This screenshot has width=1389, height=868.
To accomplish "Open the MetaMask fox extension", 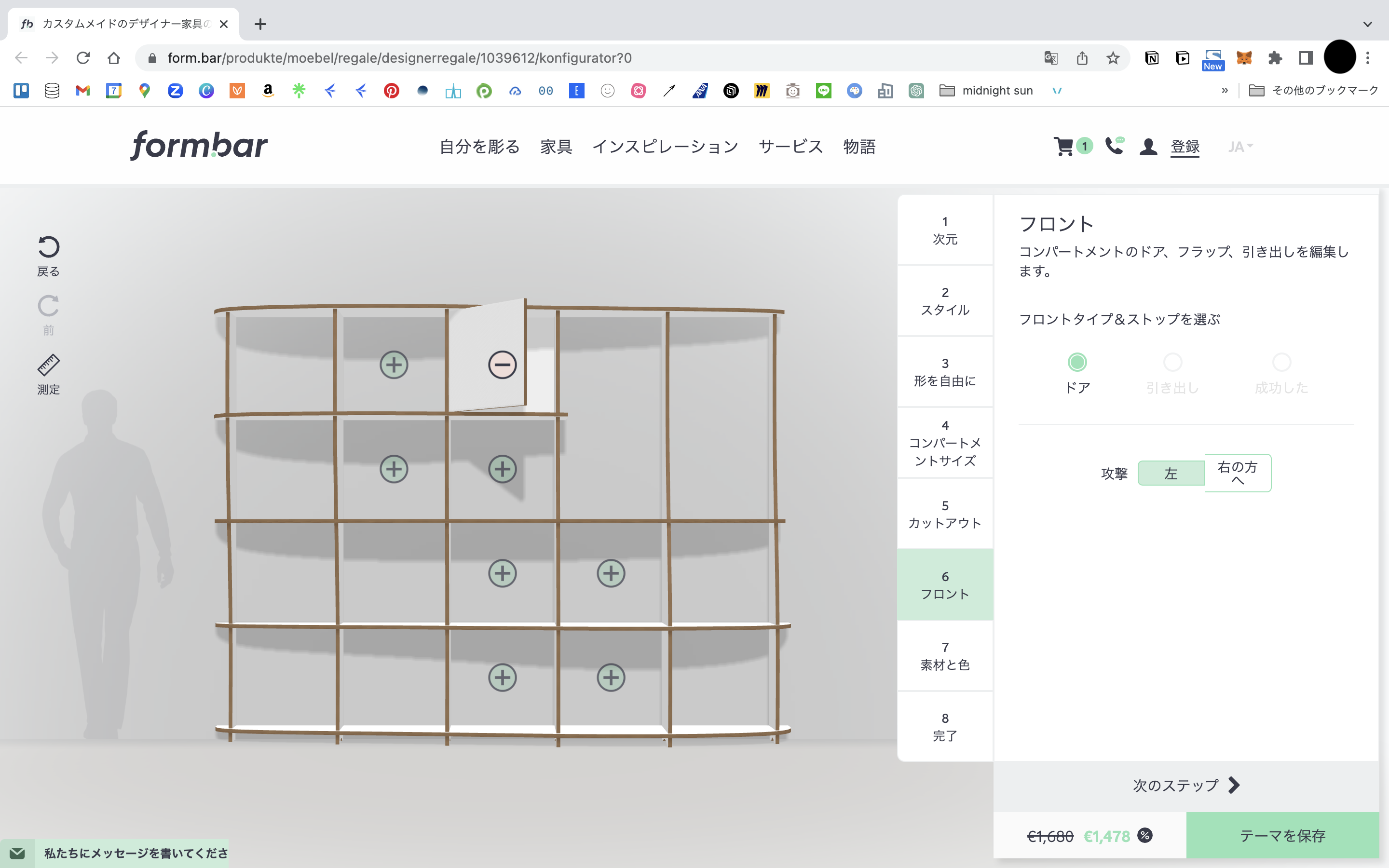I will pyautogui.click(x=1244, y=58).
